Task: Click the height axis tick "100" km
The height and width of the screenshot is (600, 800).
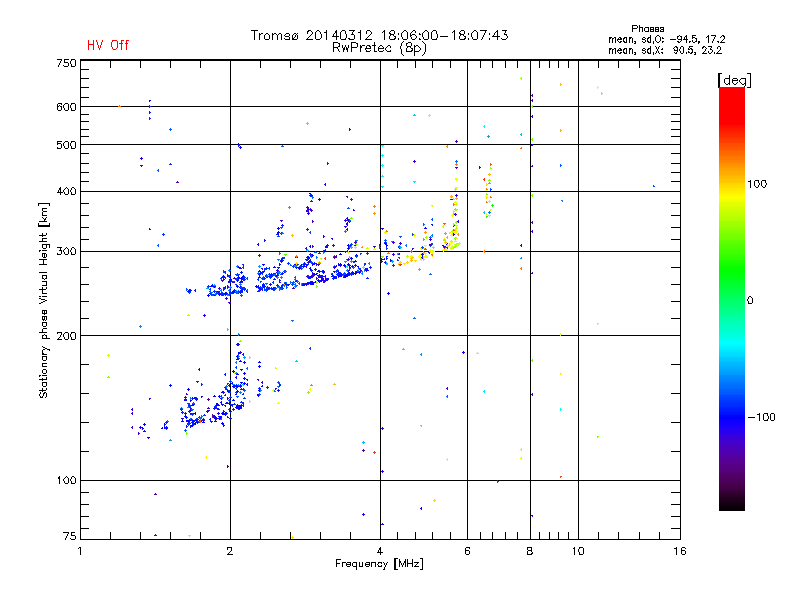Action: 66,481
